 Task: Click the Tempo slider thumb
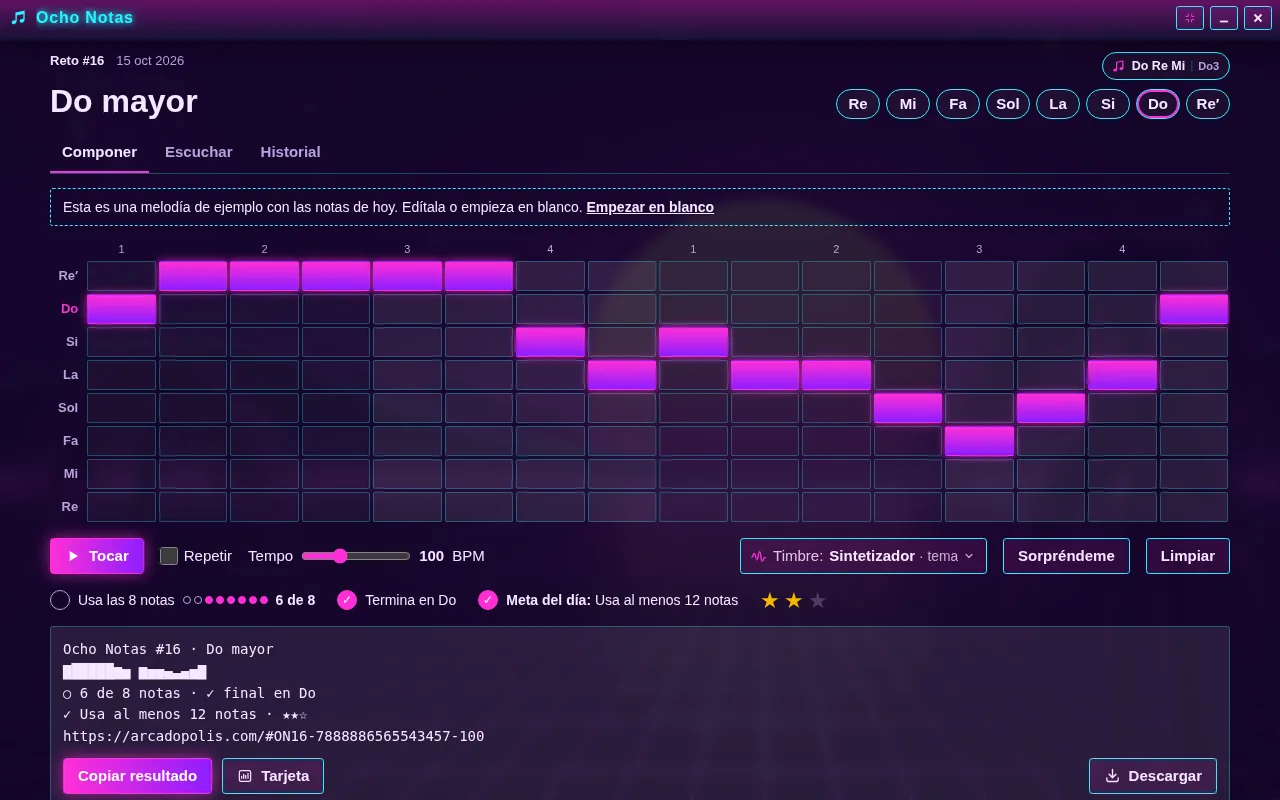click(340, 556)
